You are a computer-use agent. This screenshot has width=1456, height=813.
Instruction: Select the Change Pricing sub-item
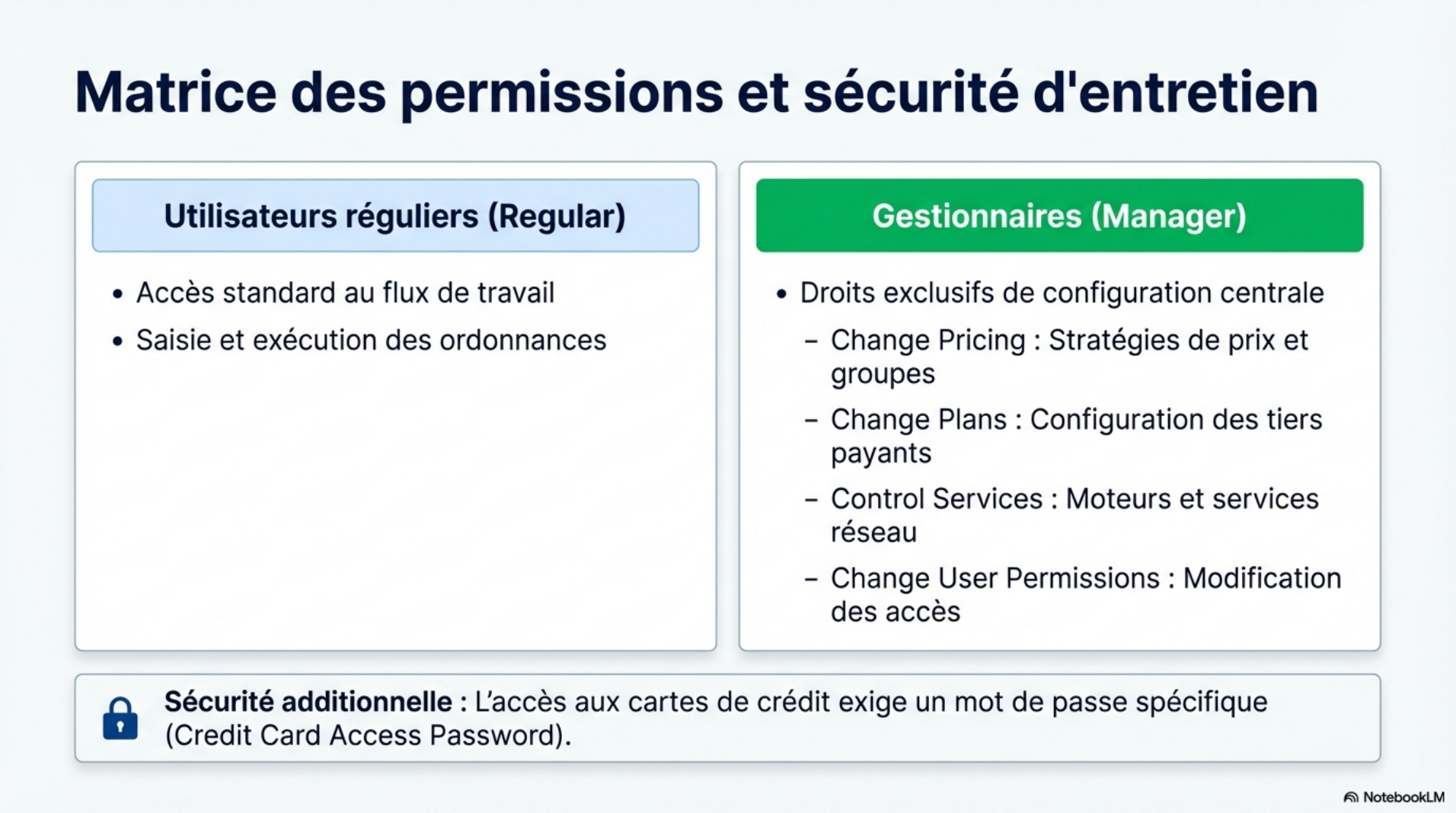[1068, 357]
